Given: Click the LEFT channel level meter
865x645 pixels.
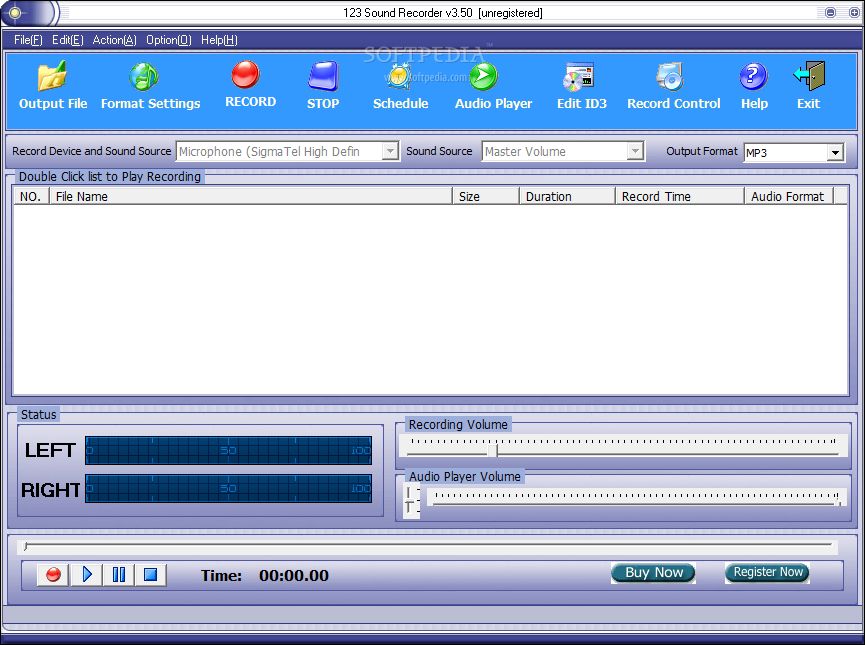Looking at the screenshot, I should [228, 450].
